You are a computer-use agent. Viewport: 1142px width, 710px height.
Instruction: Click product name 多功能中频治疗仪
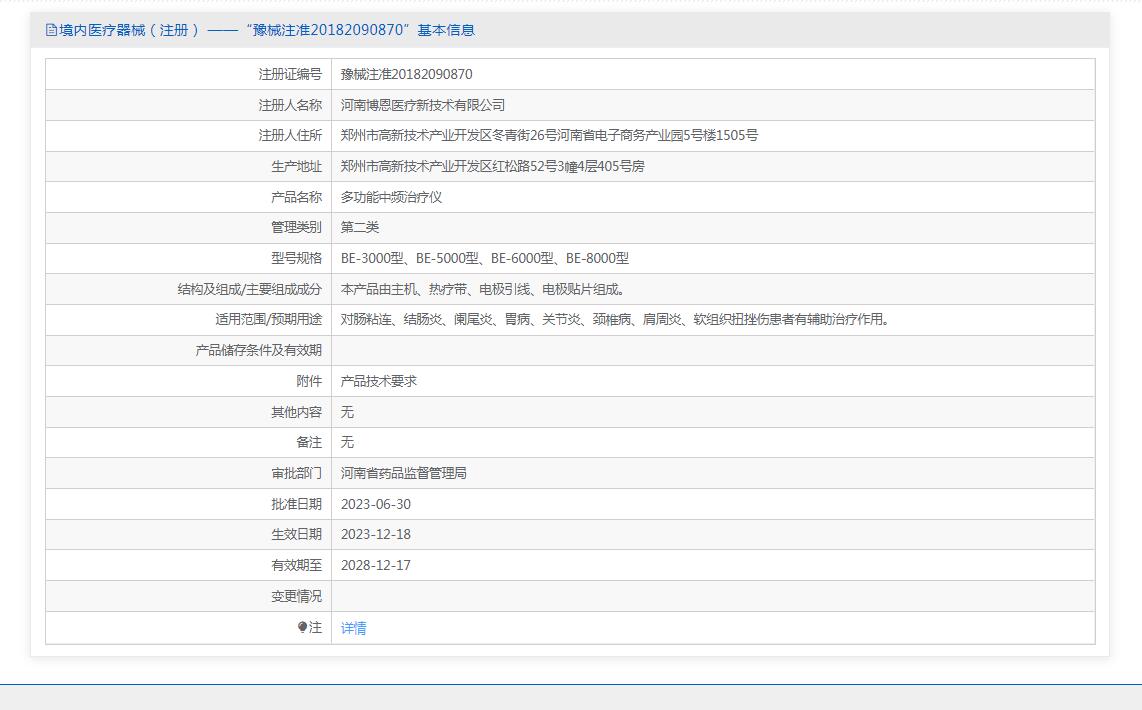point(391,197)
